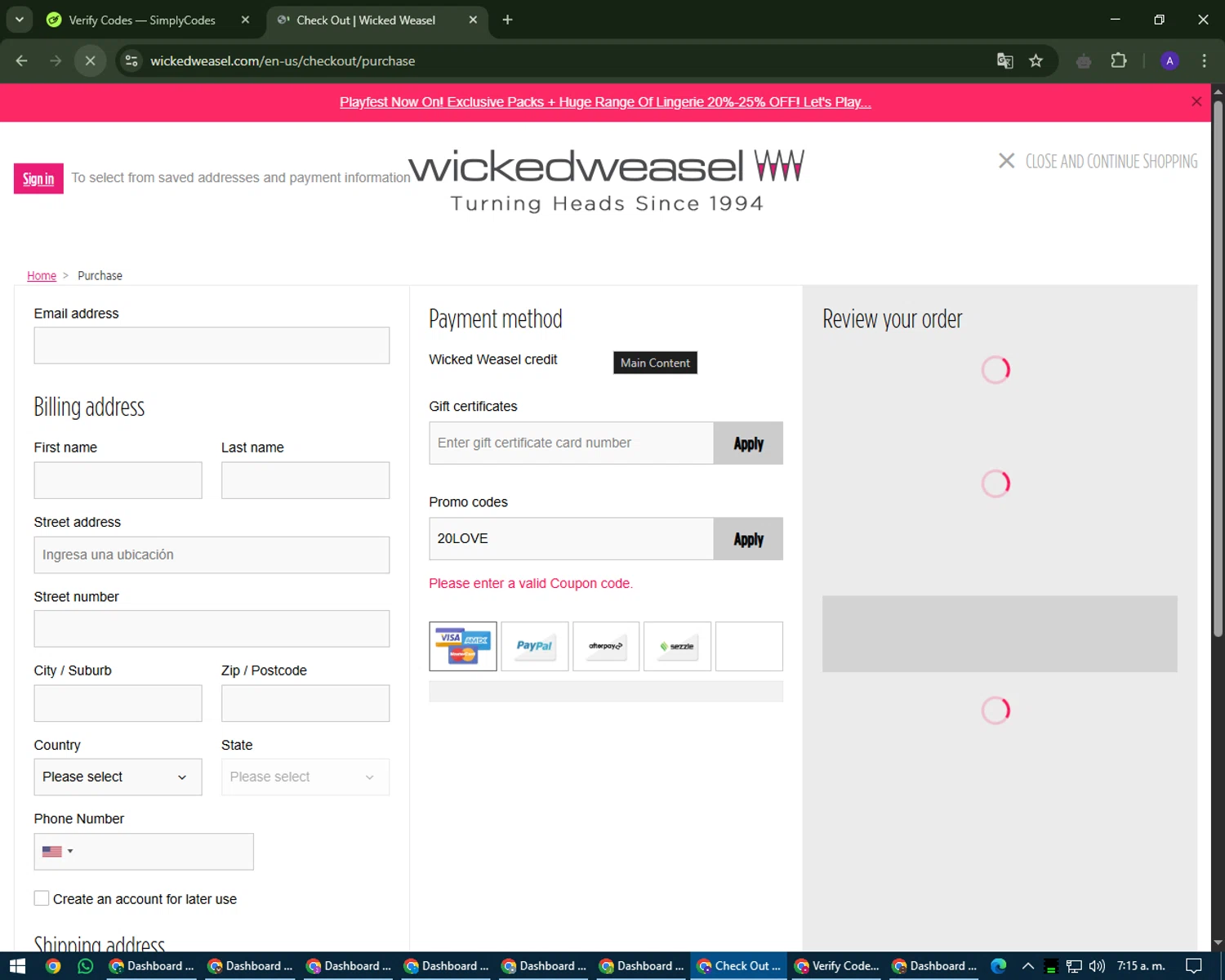The width and height of the screenshot is (1225, 980).
Task: Click the Main Content skip button
Action: click(655, 363)
